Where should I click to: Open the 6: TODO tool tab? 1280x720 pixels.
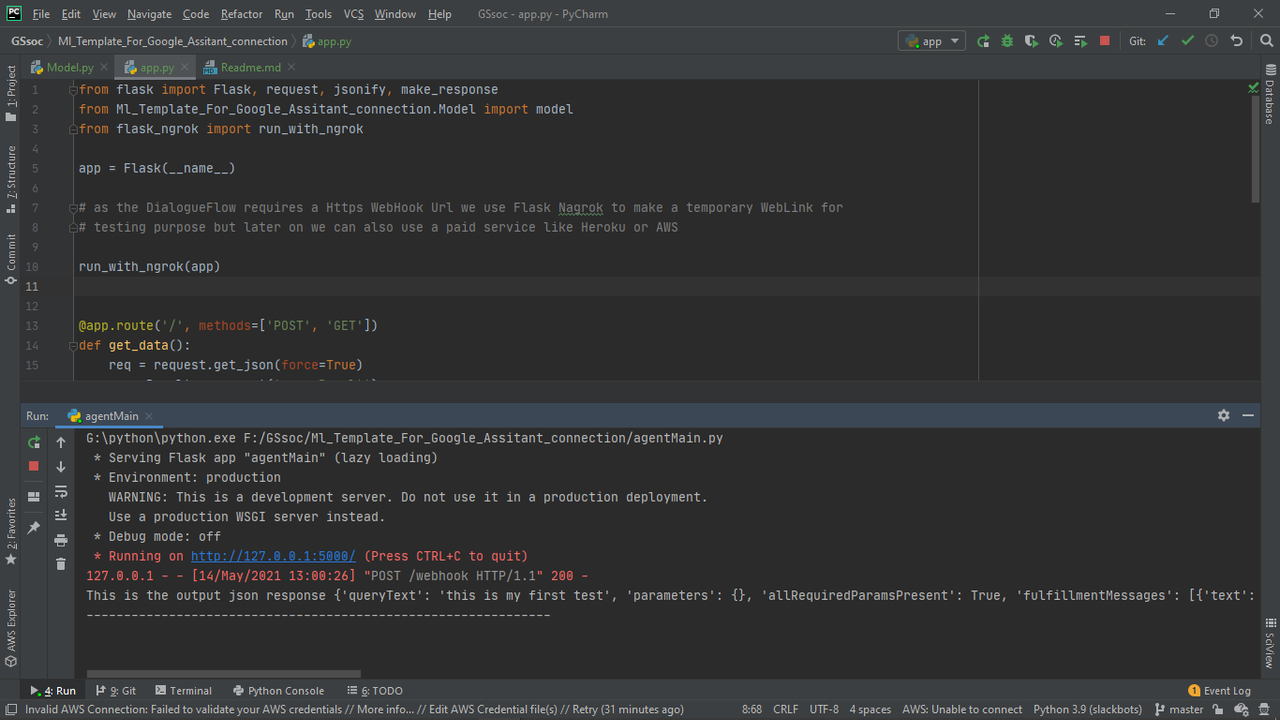coord(375,690)
